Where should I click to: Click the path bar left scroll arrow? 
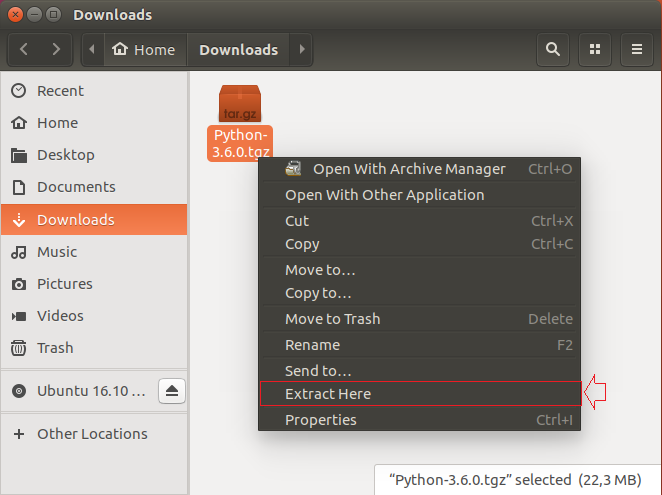coord(92,49)
